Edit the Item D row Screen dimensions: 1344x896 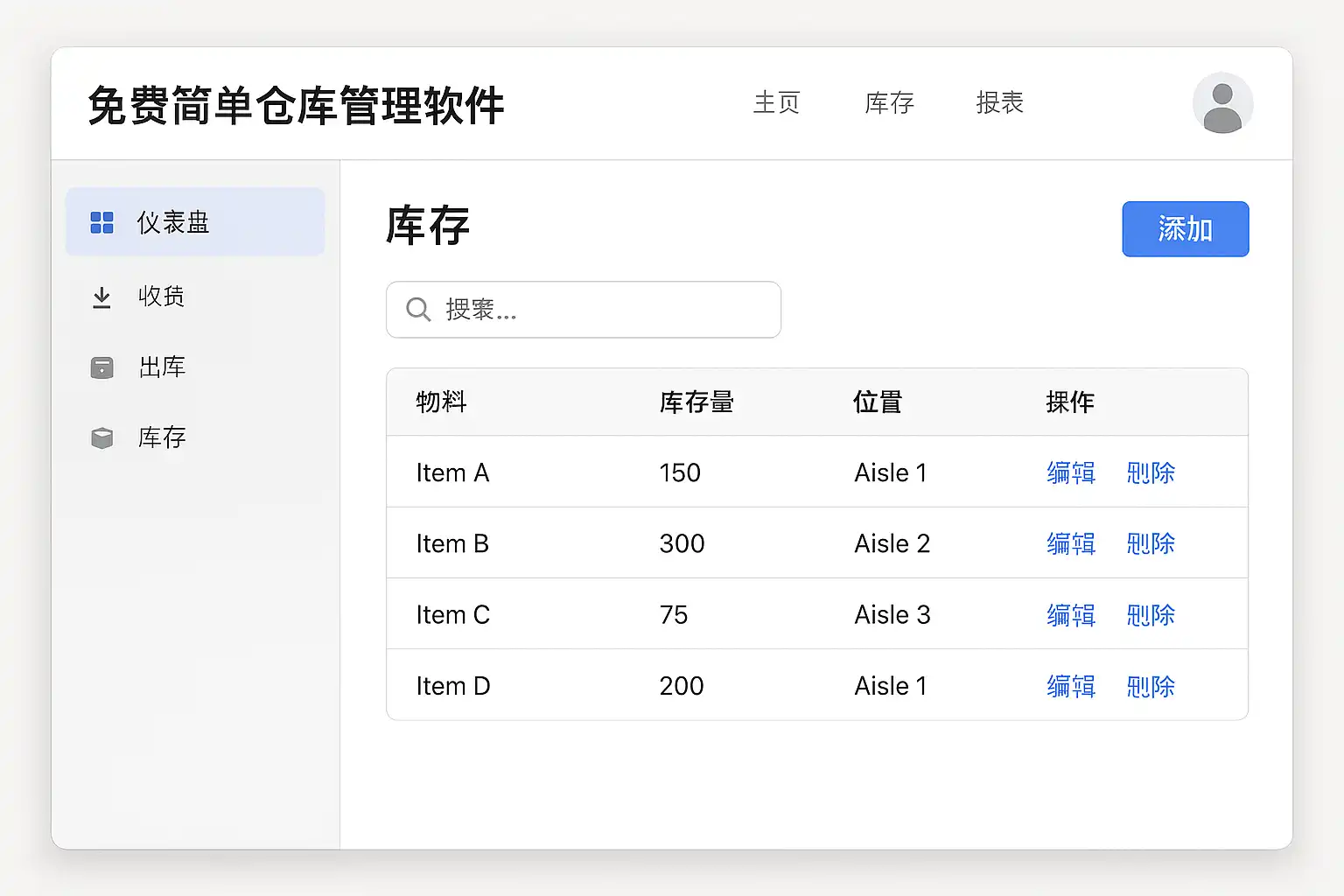point(1071,686)
